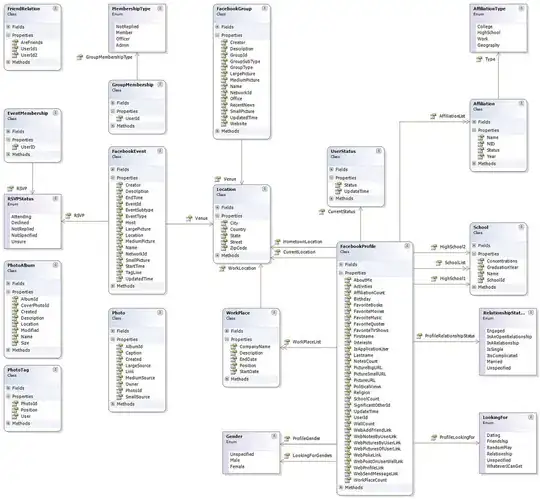This screenshot has width=540, height=499.
Task: Collapse the LookingFor enum box header chevron
Action: [x=531, y=417]
